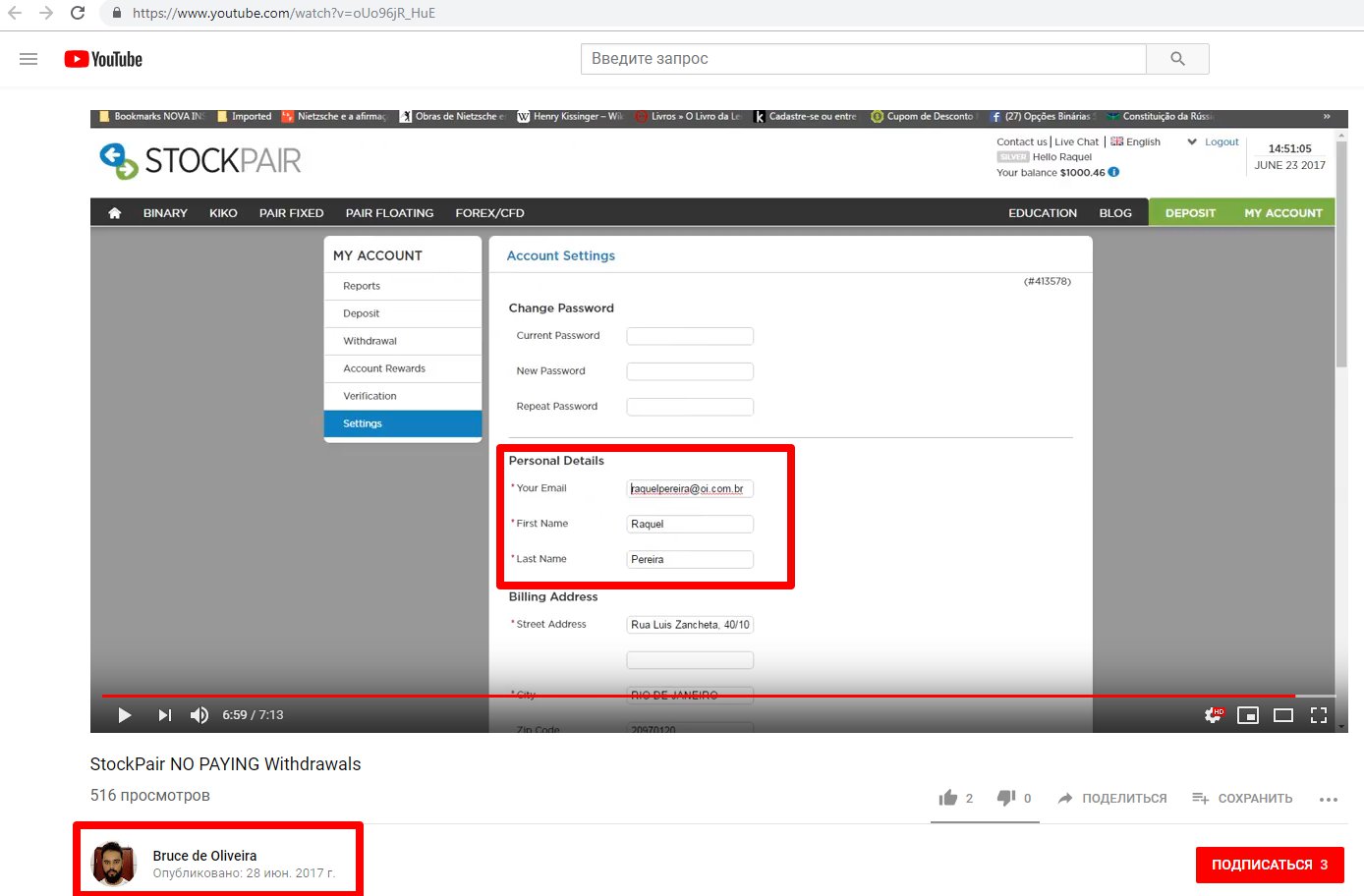The height and width of the screenshot is (896, 1364).
Task: Open the FOREX/CFD menu item
Action: [x=489, y=212]
